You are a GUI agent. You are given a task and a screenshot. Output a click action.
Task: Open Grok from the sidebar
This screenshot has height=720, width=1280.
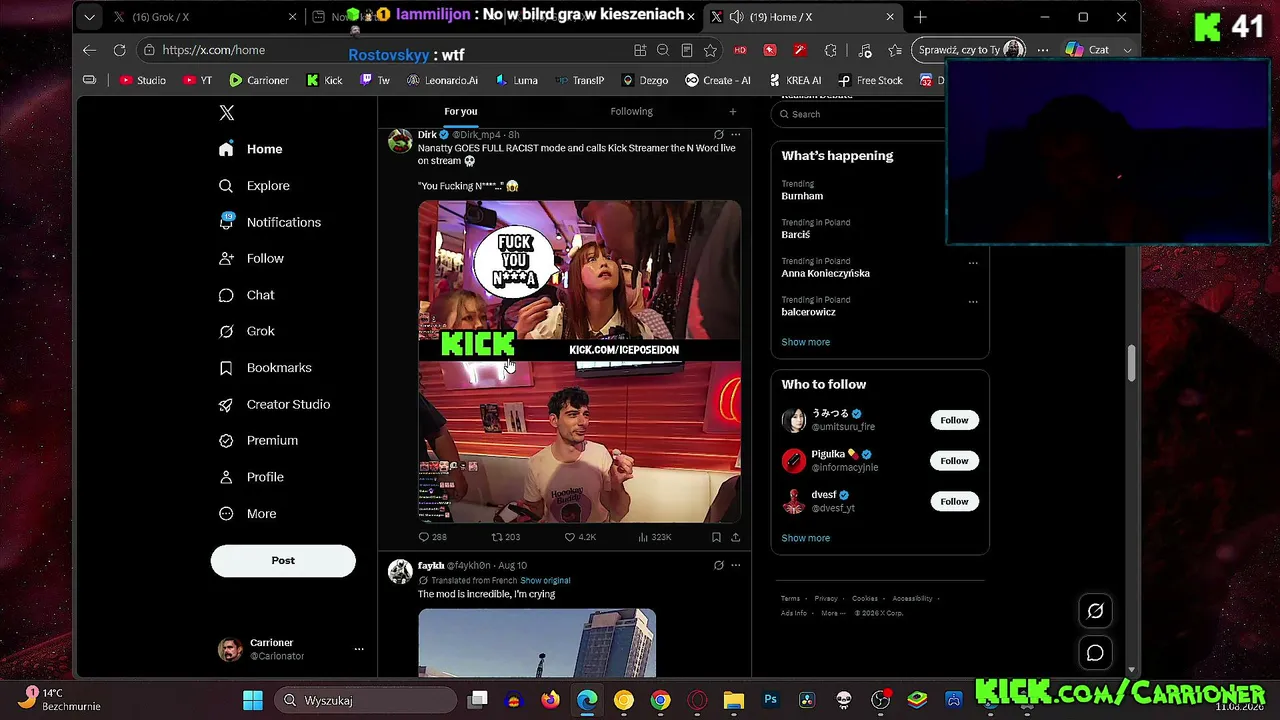tap(246, 331)
